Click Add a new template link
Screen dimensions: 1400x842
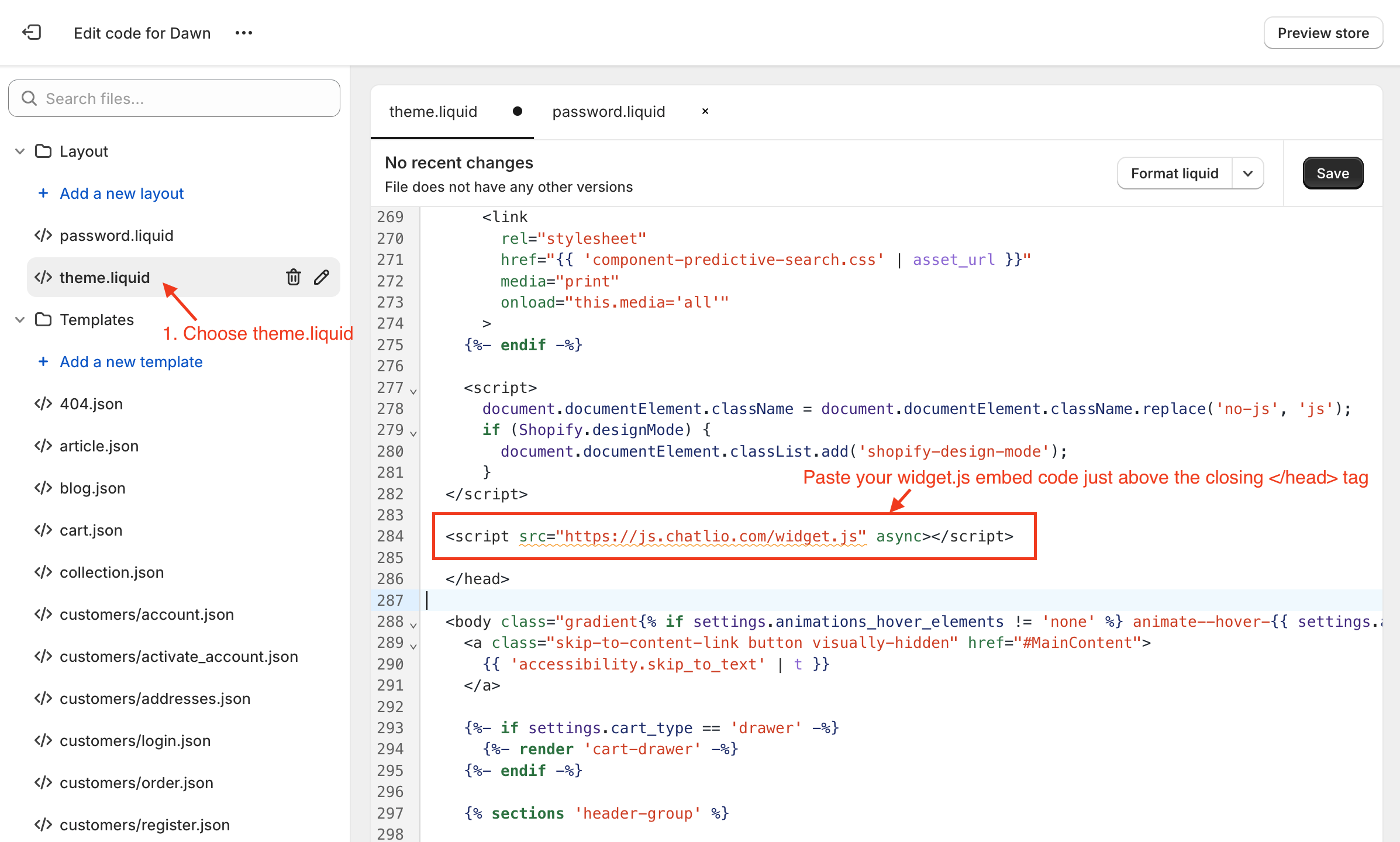tap(131, 362)
